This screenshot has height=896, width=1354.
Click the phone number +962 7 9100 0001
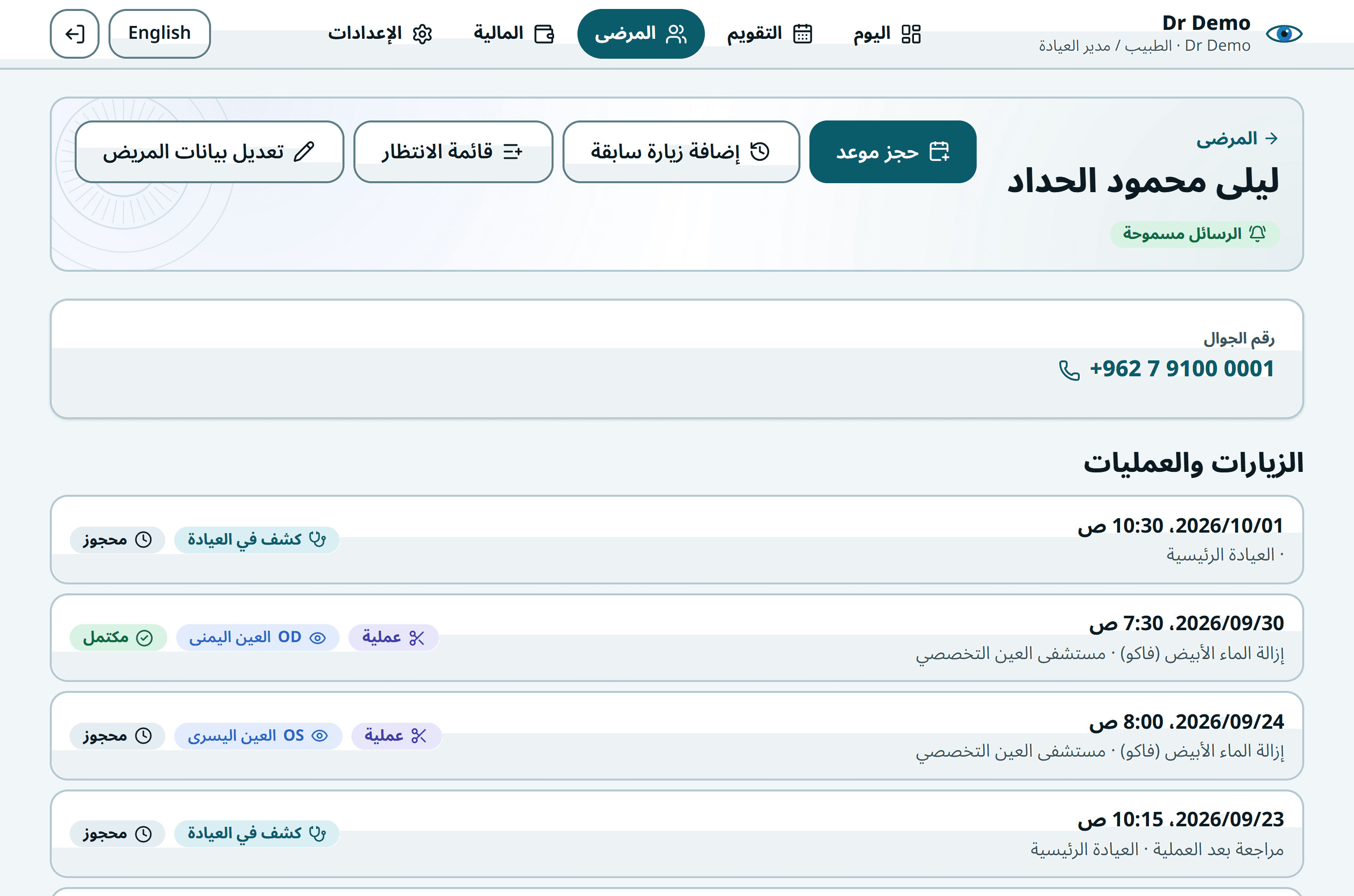[1181, 369]
